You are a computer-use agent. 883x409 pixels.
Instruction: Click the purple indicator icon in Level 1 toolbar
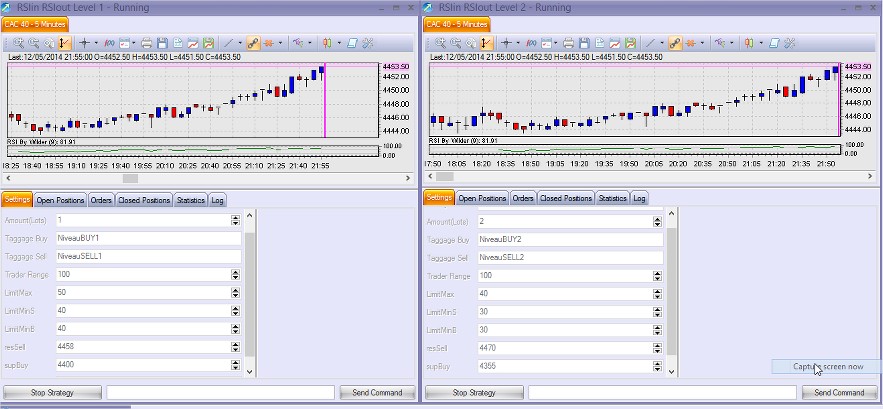pyautogui.click(x=297, y=43)
